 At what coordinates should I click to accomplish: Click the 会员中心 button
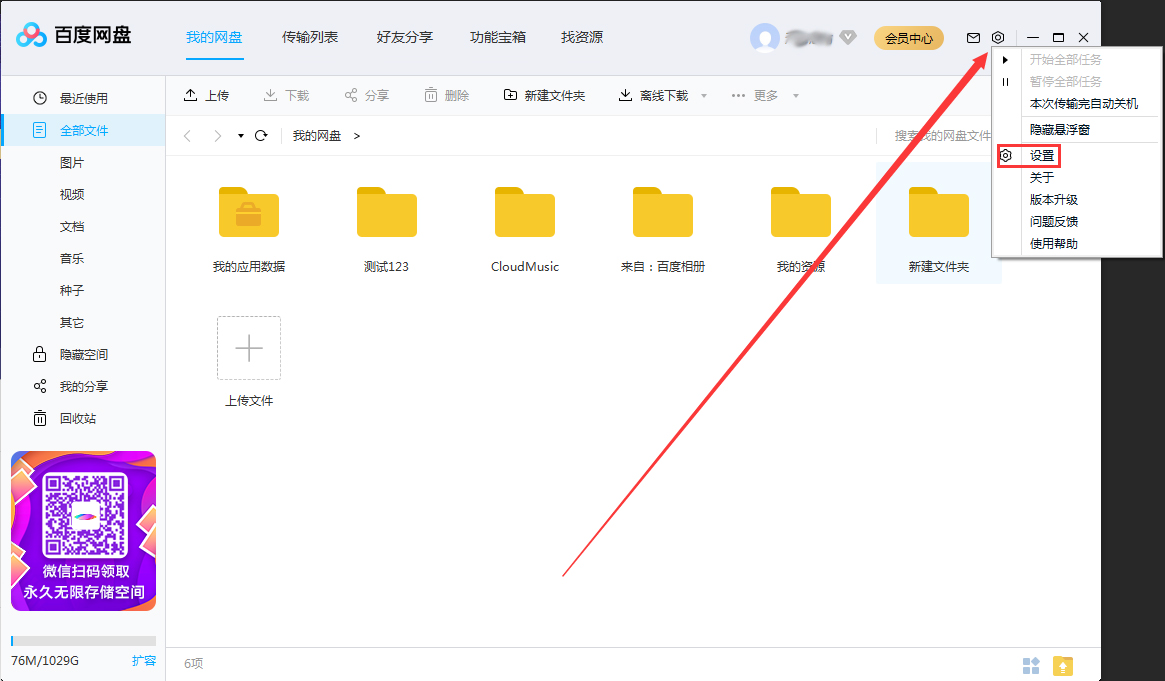(x=908, y=37)
